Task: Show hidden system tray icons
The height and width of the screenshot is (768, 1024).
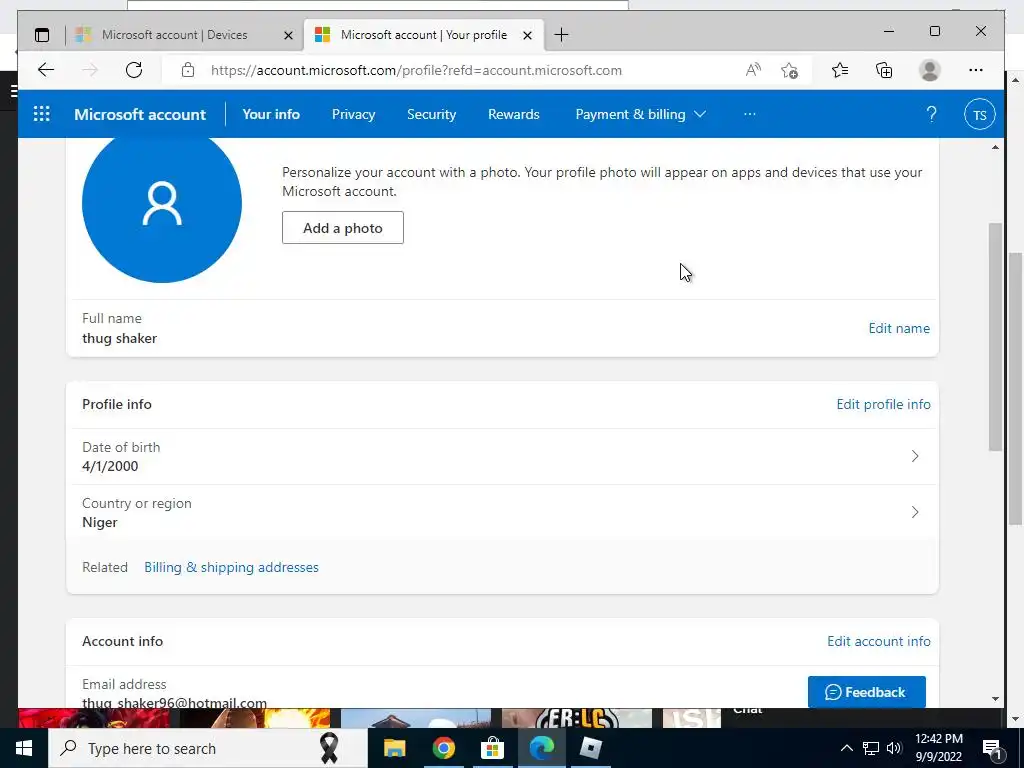Action: pos(846,748)
